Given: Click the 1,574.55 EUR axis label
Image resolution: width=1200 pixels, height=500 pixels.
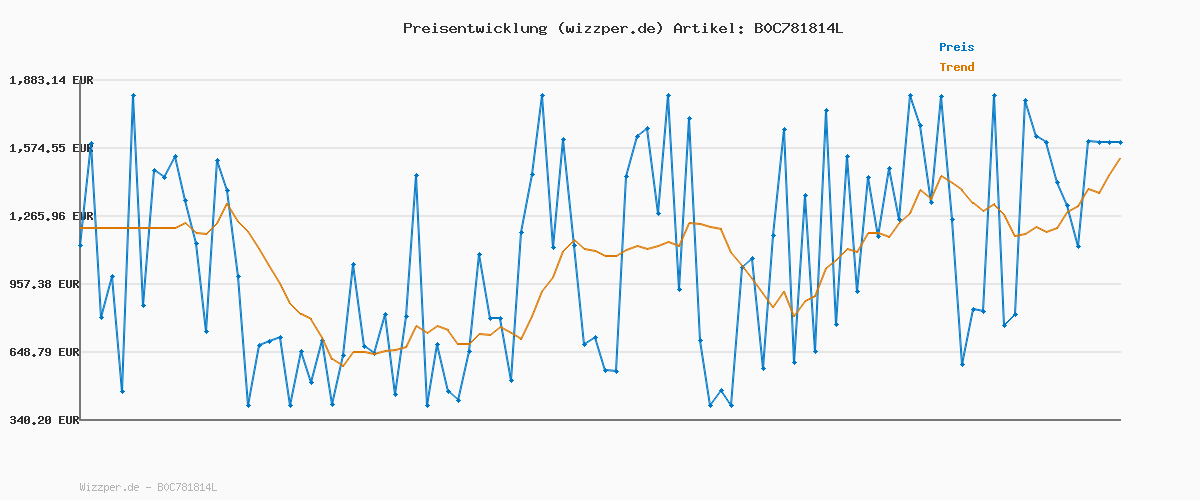Looking at the screenshot, I should point(50,148).
